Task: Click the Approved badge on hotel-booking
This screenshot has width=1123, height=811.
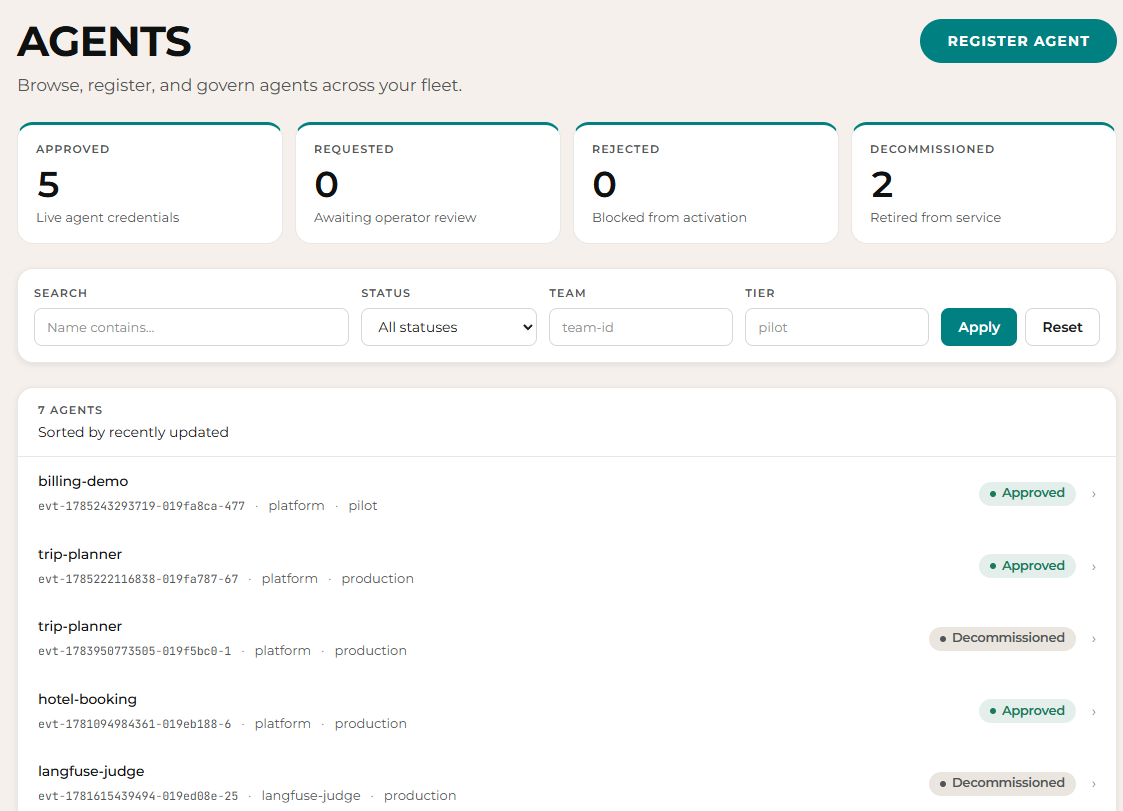Action: (1027, 711)
